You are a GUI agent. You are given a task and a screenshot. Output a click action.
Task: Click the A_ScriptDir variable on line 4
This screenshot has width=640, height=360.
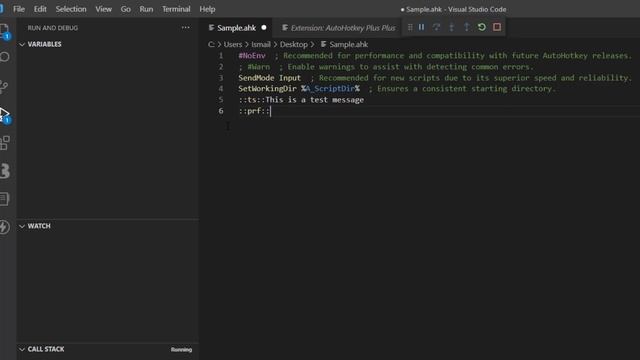coord(330,89)
